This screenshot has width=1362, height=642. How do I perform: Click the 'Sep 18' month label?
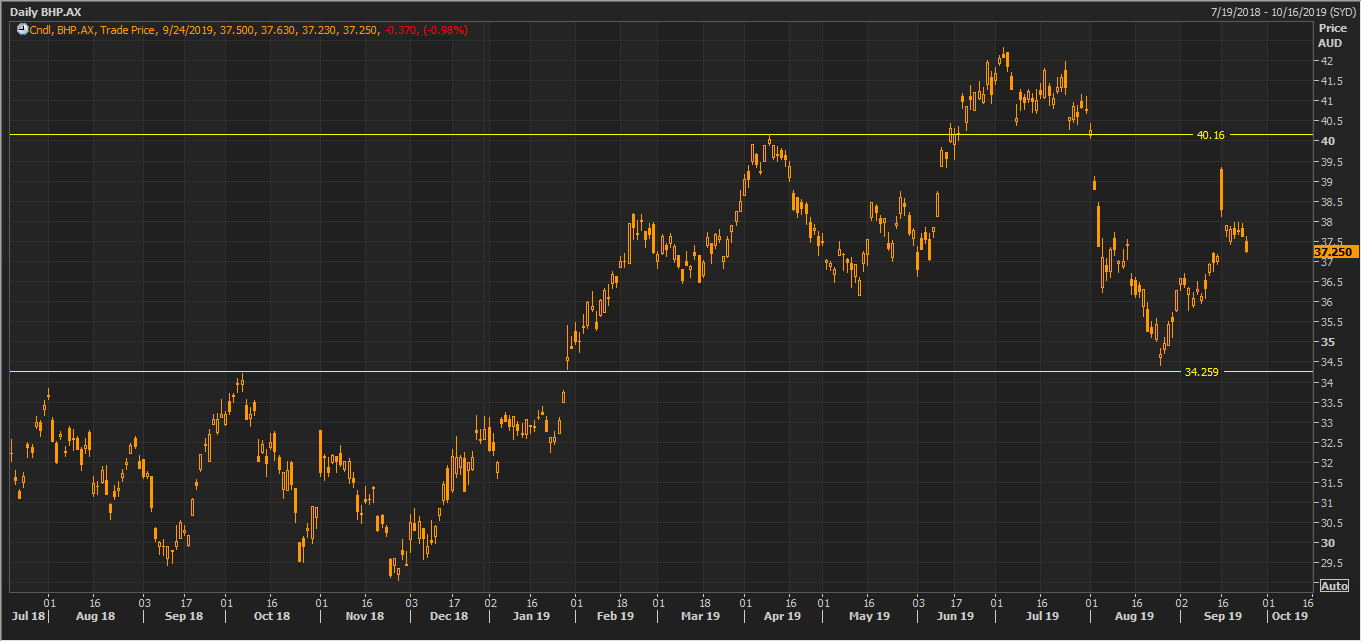click(184, 616)
